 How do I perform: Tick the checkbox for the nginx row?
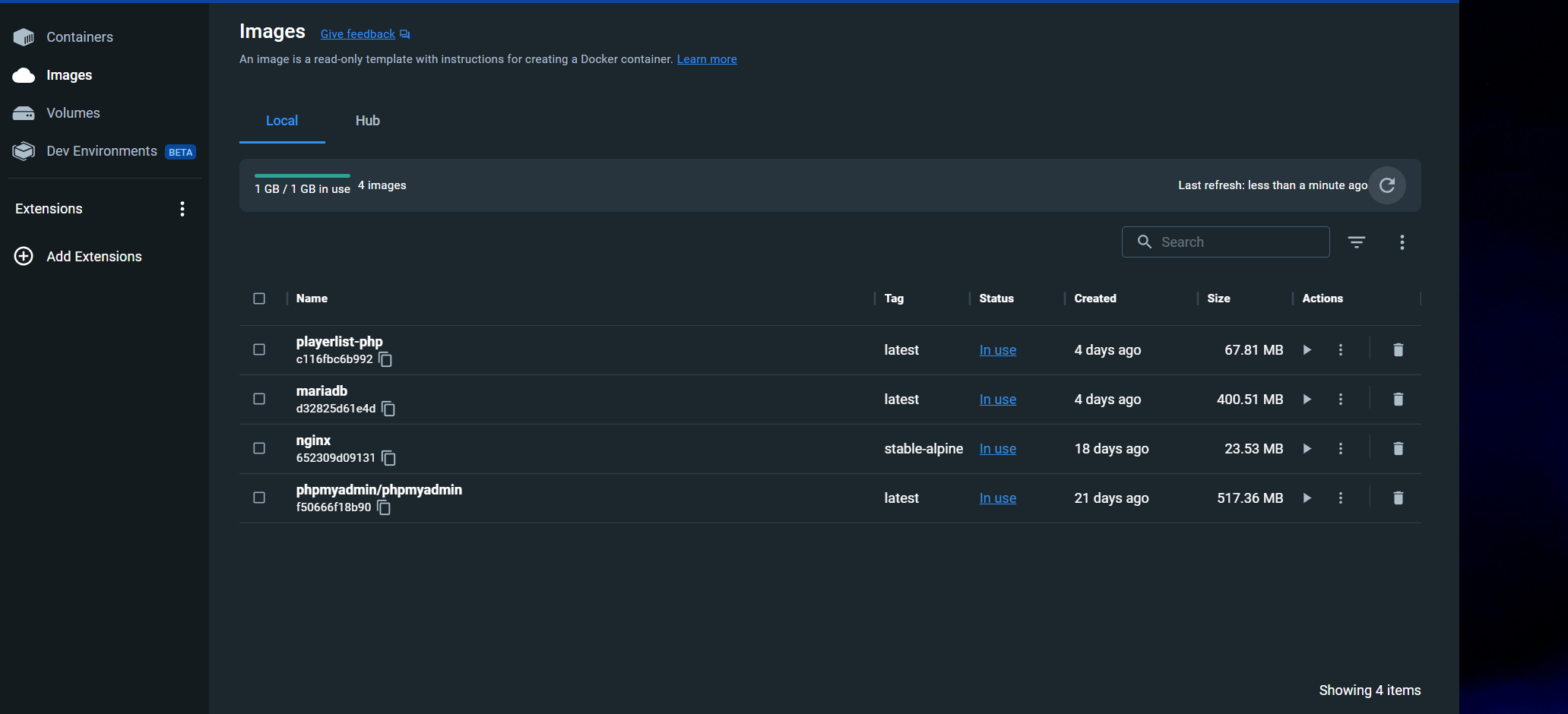pos(259,448)
